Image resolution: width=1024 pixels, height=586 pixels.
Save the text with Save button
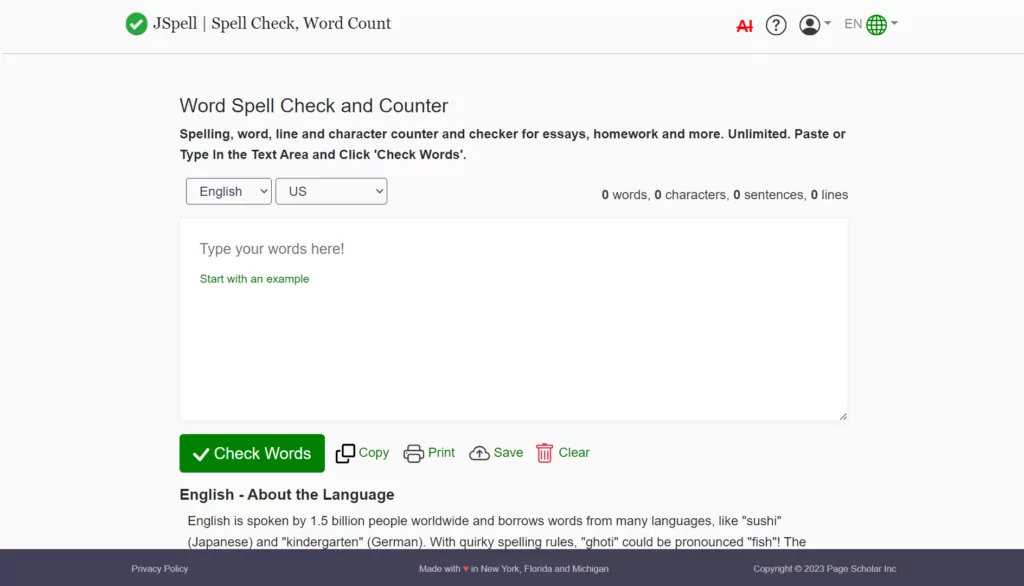496,453
